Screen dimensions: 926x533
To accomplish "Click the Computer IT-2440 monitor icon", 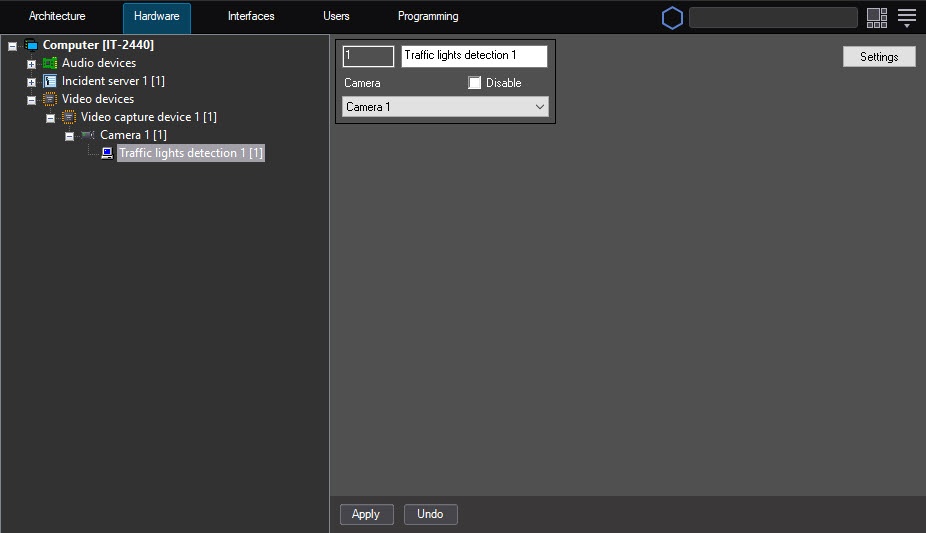I will coord(31,45).
